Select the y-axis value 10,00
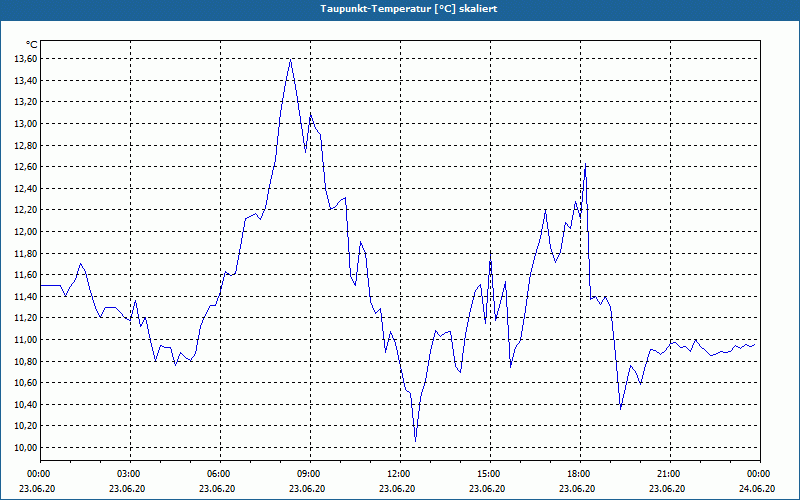 click(x=26, y=447)
